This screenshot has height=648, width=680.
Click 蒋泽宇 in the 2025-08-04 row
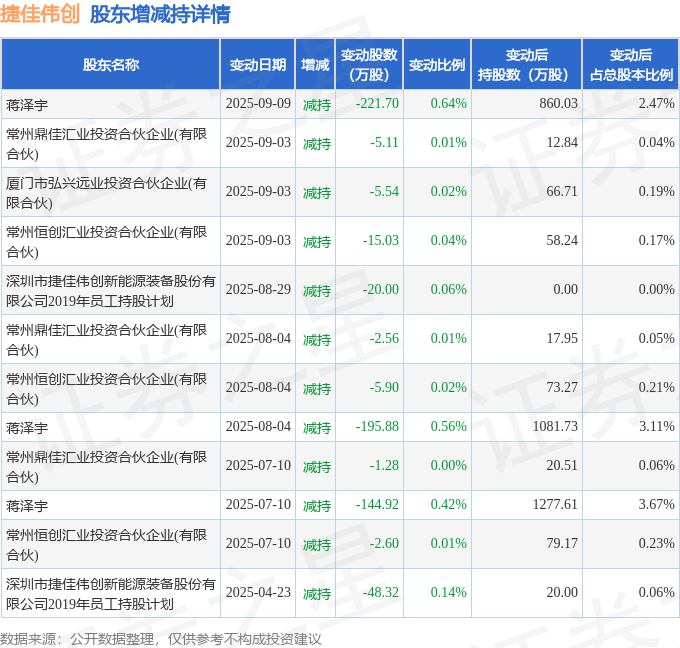27,428
